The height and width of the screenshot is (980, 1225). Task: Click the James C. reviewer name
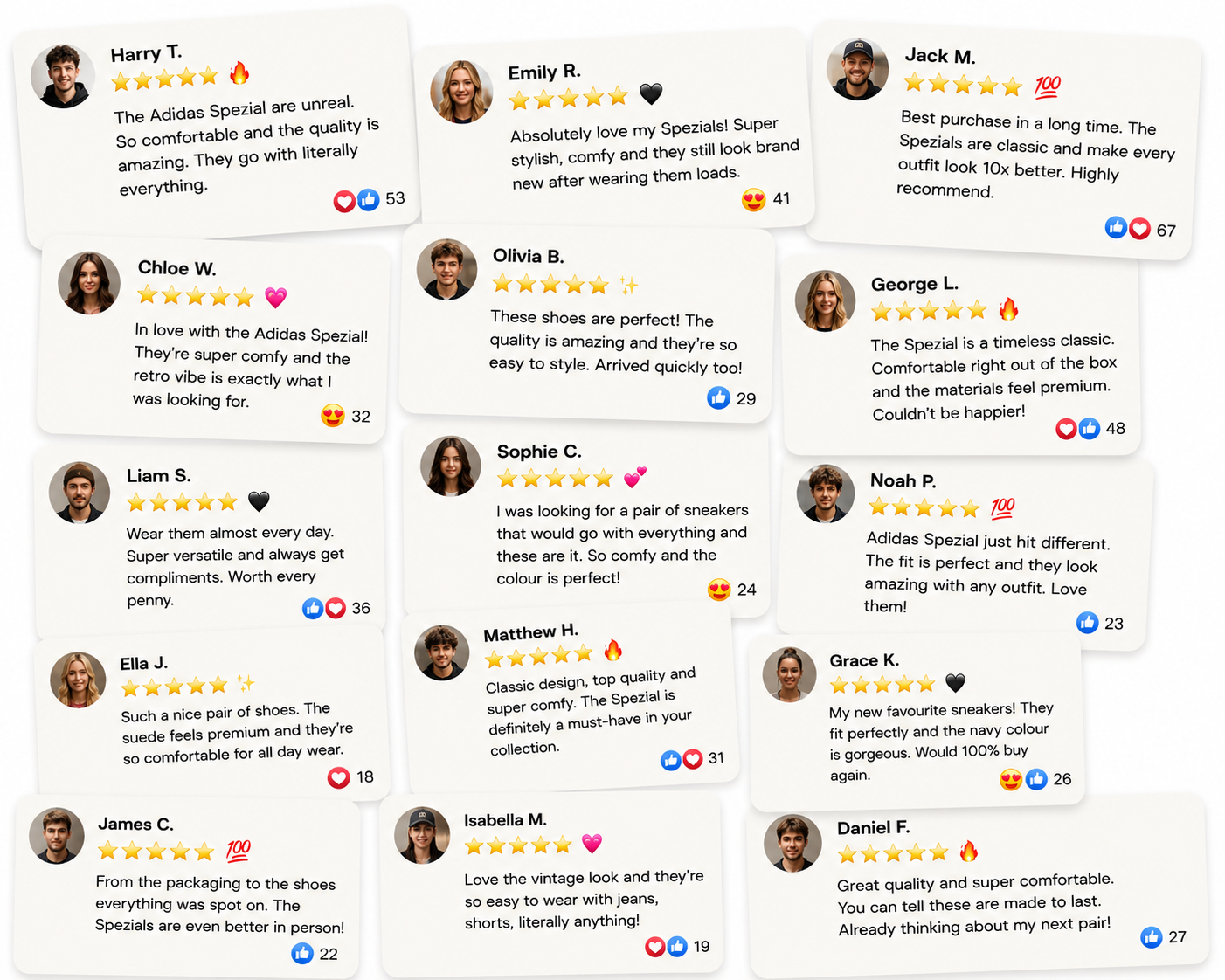135,825
